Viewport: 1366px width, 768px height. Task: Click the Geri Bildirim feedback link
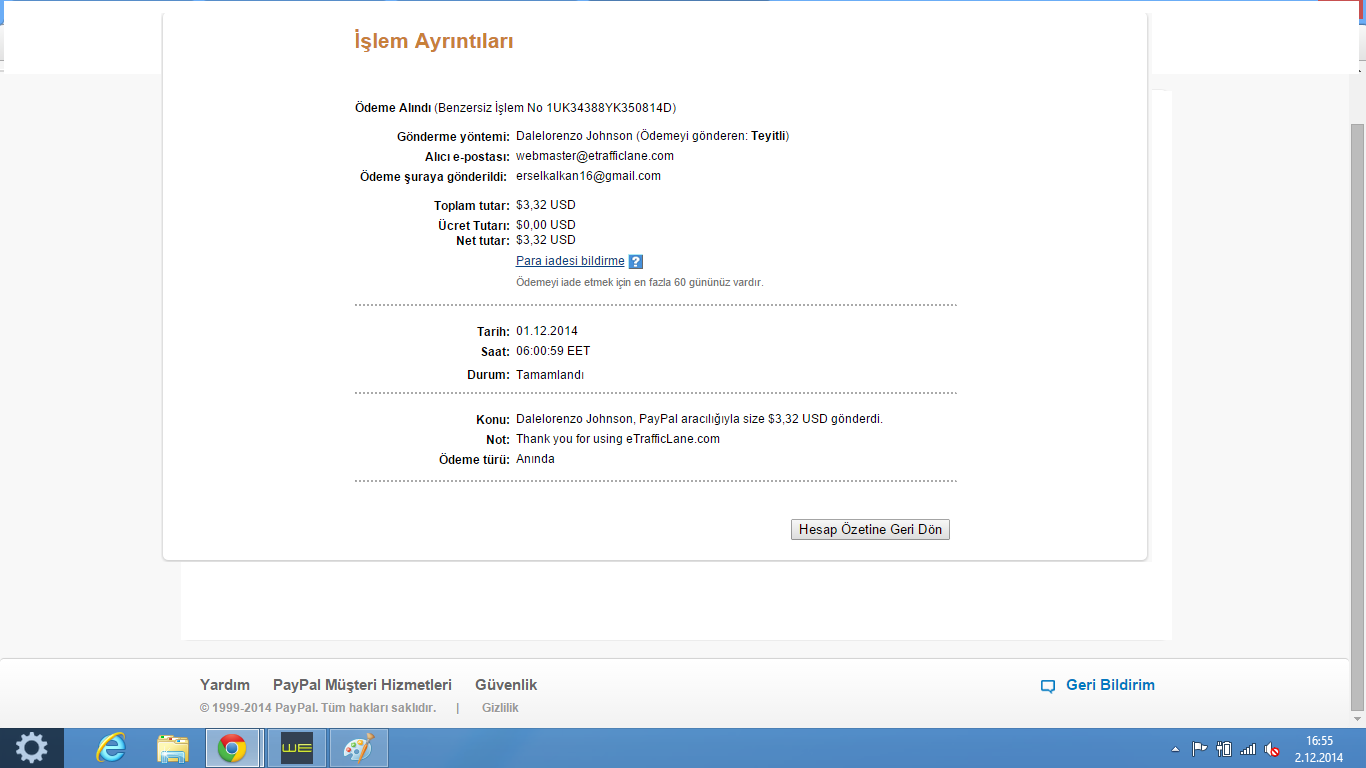[1110, 685]
